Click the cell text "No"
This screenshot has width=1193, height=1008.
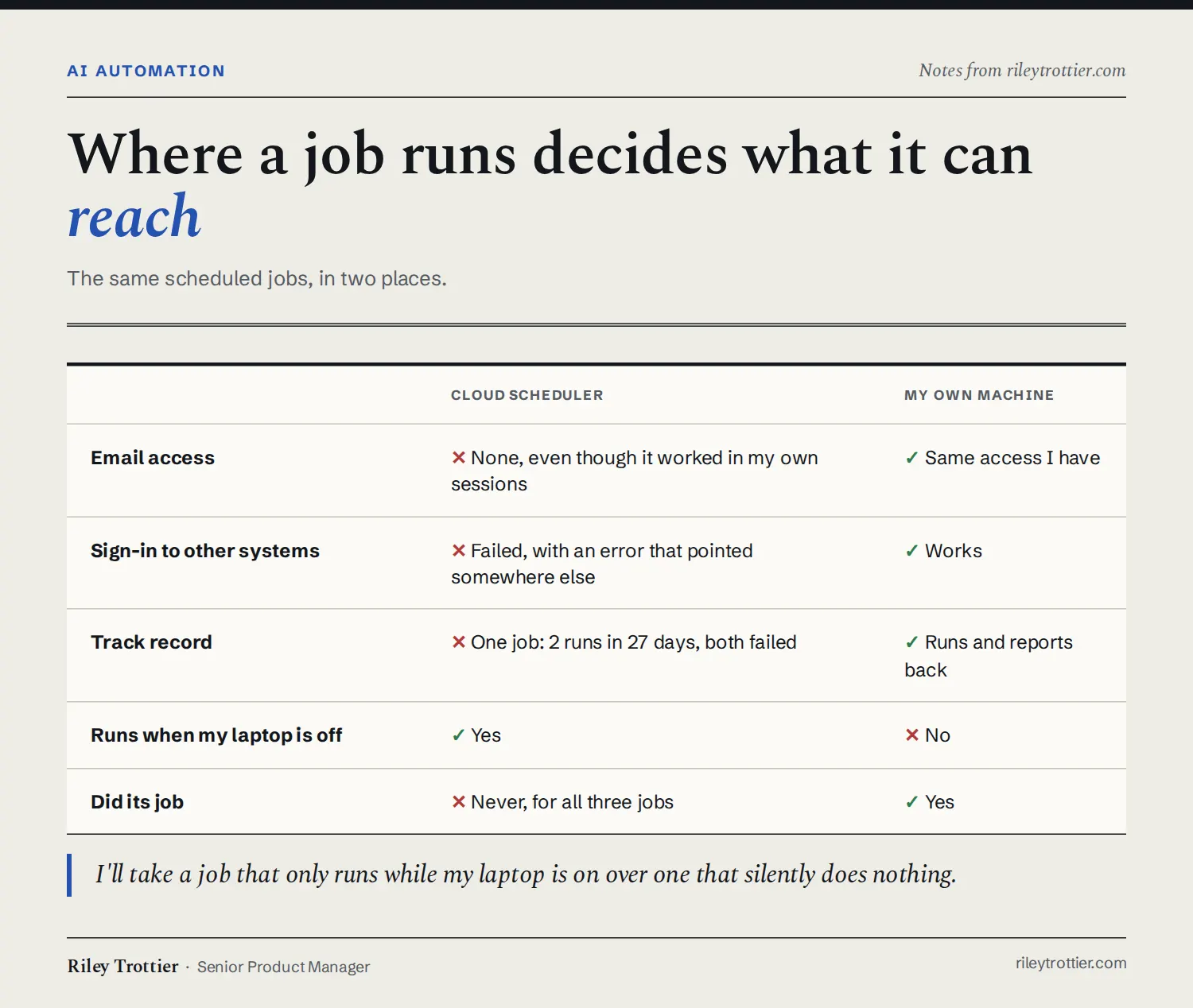[938, 735]
